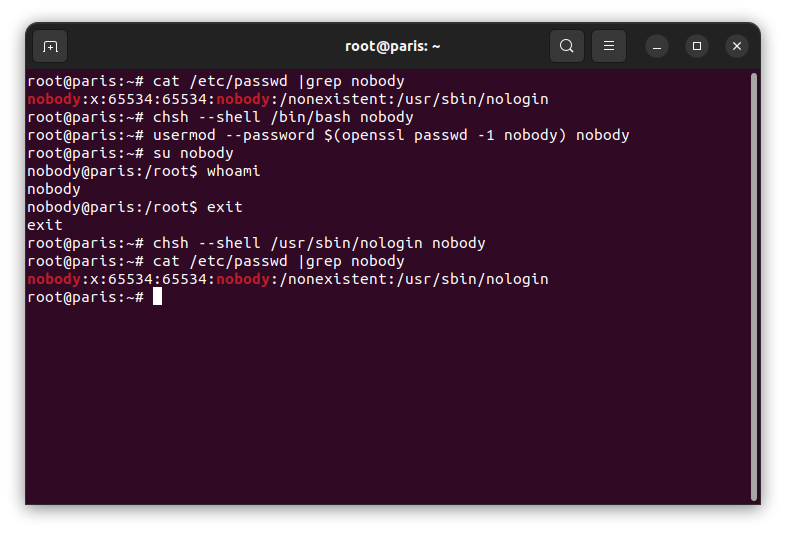Viewport: 786px width, 533px height.
Task: Open a new terminal tab
Action: click(50, 46)
